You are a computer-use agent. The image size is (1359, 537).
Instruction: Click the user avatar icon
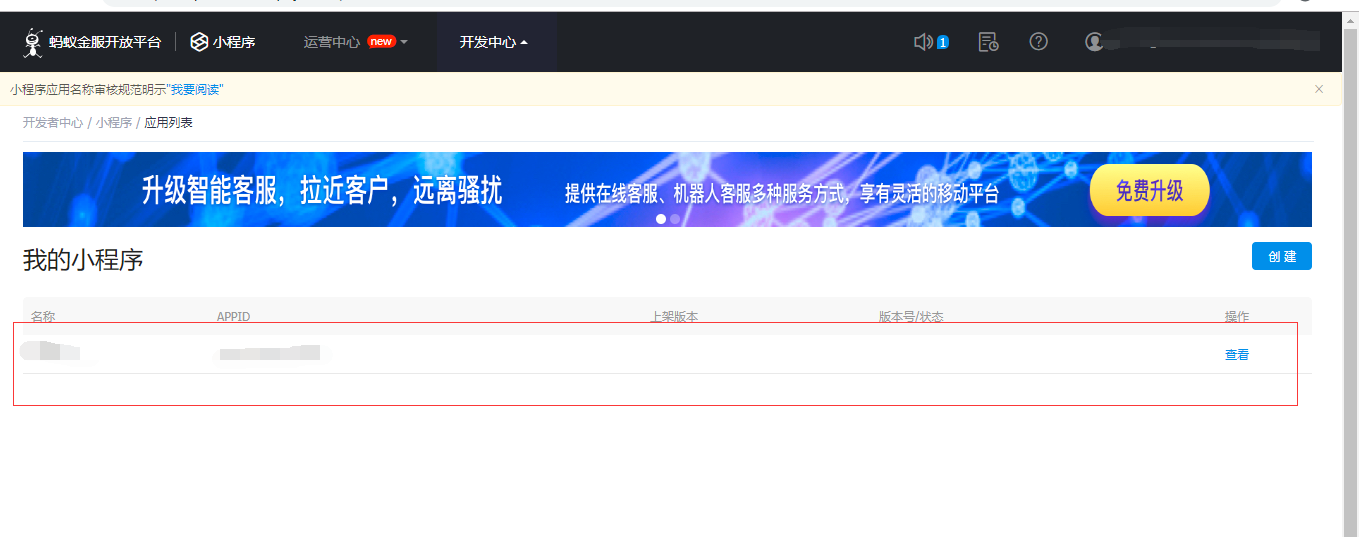pyautogui.click(x=1095, y=42)
